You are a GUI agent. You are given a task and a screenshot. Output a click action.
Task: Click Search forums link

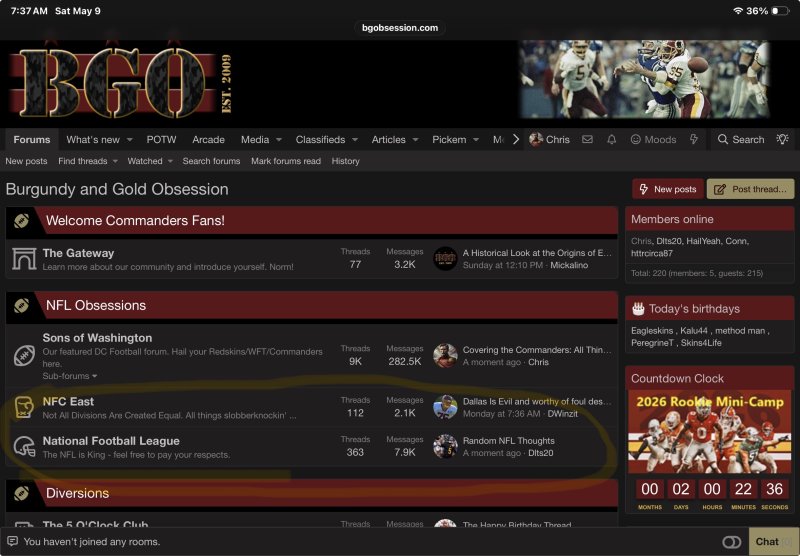(211, 161)
